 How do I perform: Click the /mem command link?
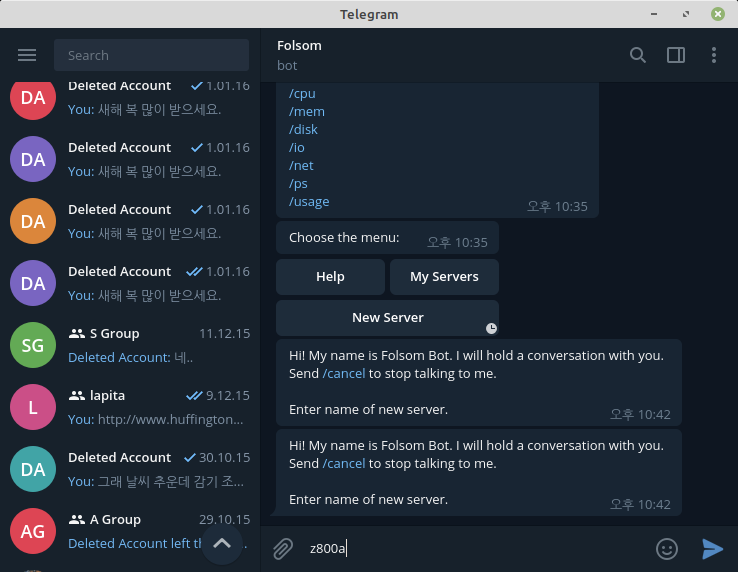click(307, 112)
